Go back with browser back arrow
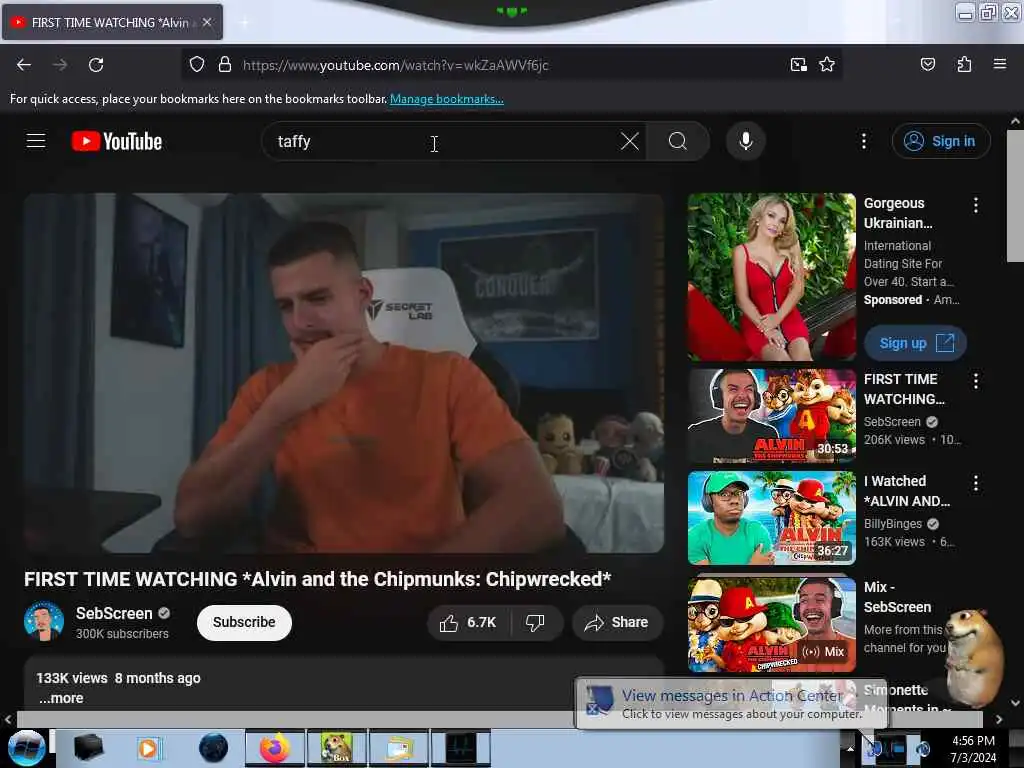 (24, 65)
